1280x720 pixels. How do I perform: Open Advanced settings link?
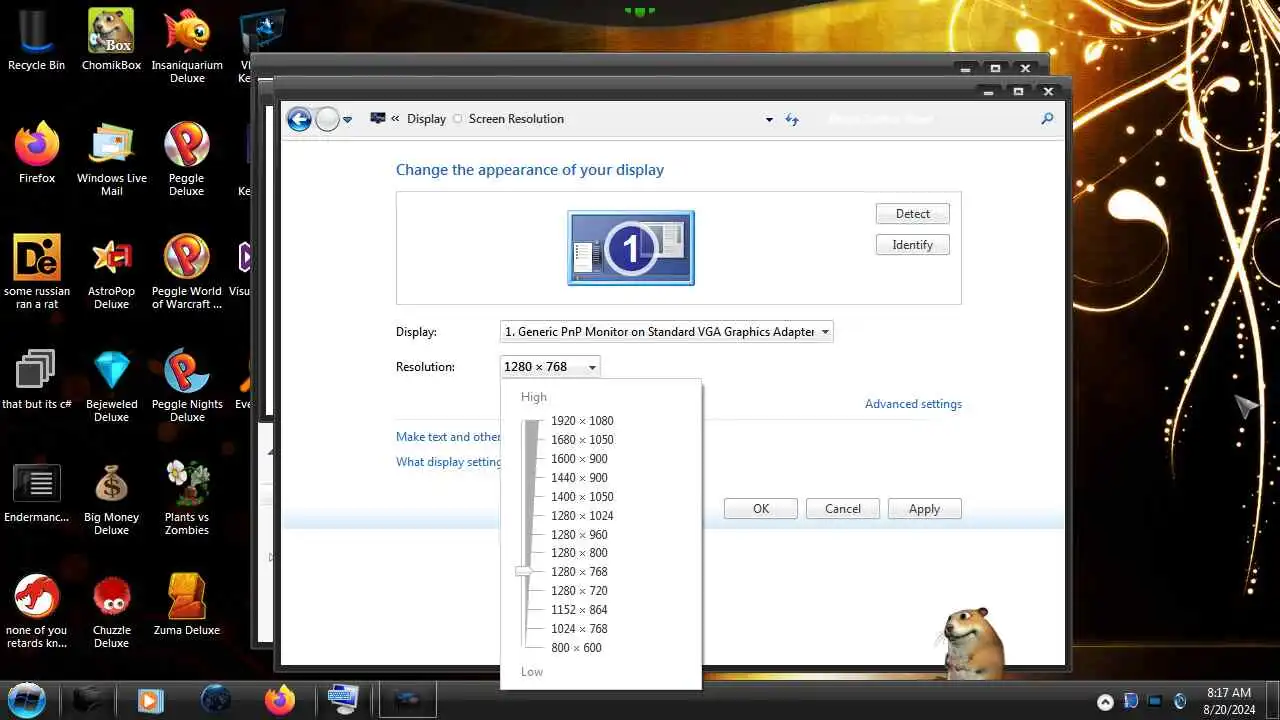click(x=913, y=404)
